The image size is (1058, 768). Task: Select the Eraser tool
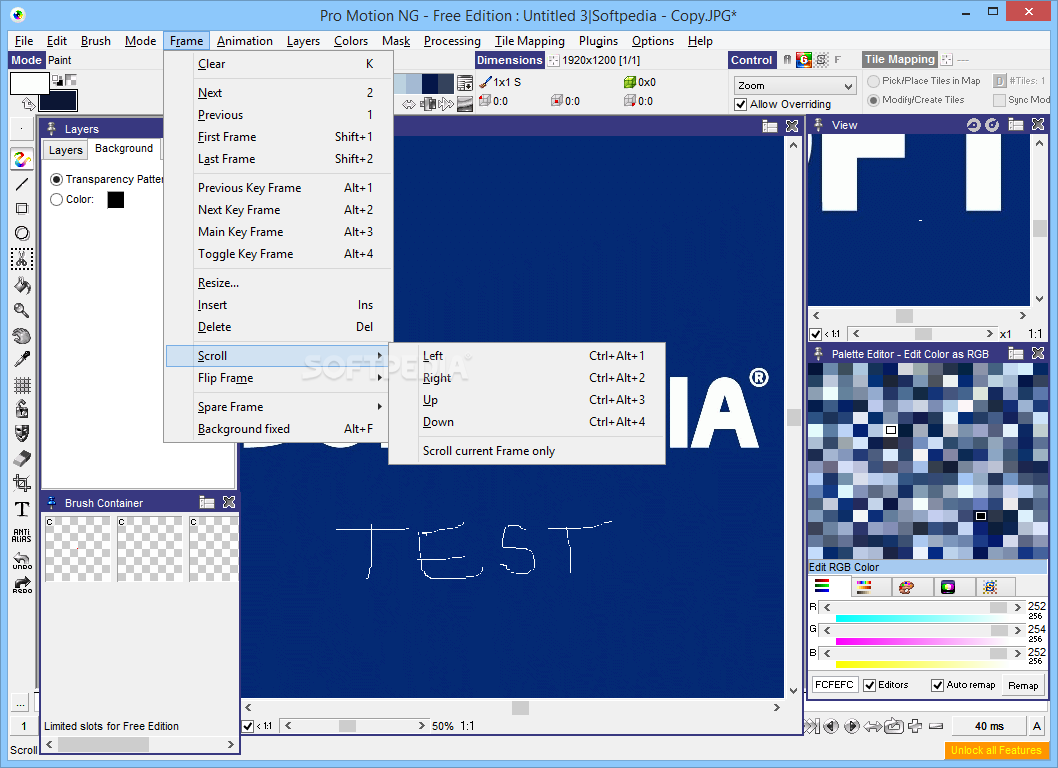[22, 458]
